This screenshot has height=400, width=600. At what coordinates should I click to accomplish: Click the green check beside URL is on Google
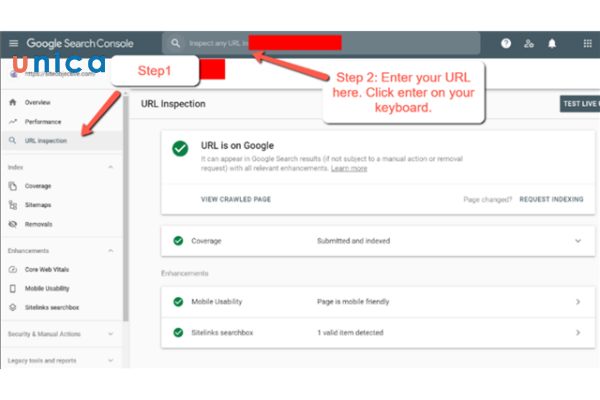click(x=180, y=149)
